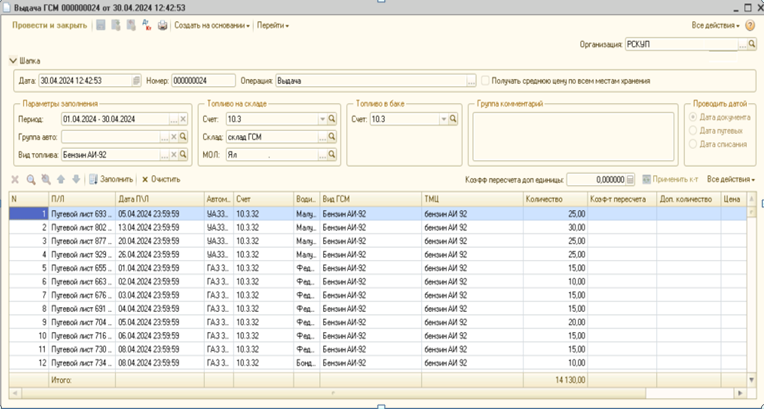
Task: Enable Получать среднюю цену checkbox
Action: tap(486, 81)
